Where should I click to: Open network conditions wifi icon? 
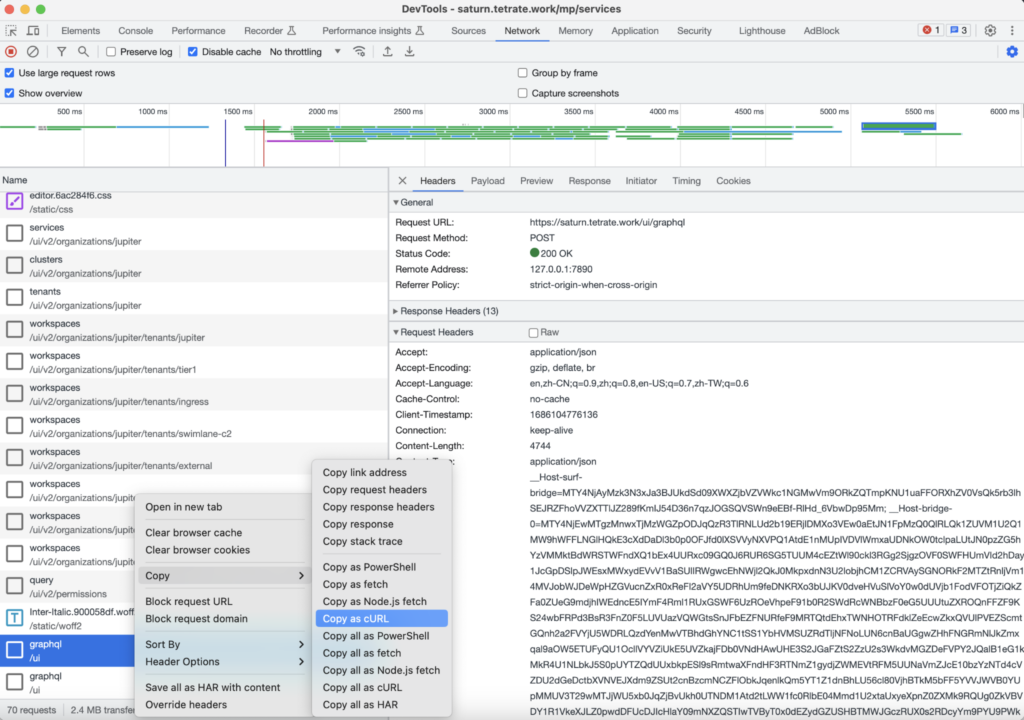click(x=359, y=52)
